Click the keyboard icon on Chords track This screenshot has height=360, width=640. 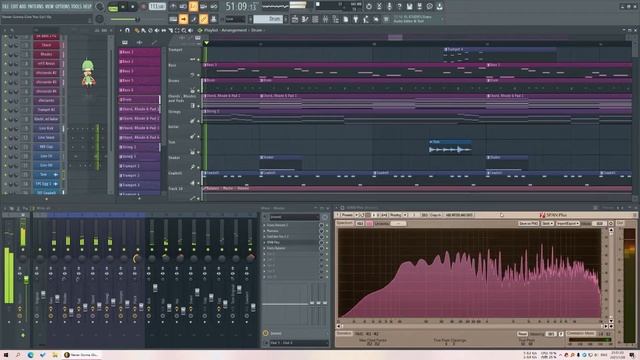(x=192, y=105)
